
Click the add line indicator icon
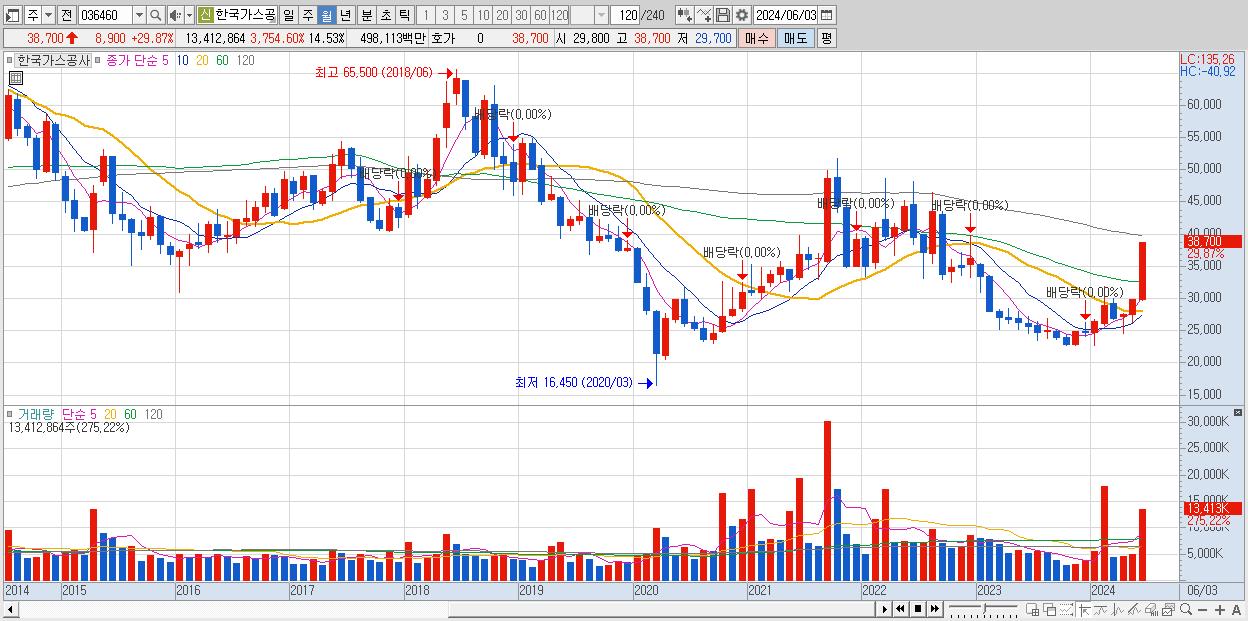[x=704, y=15]
